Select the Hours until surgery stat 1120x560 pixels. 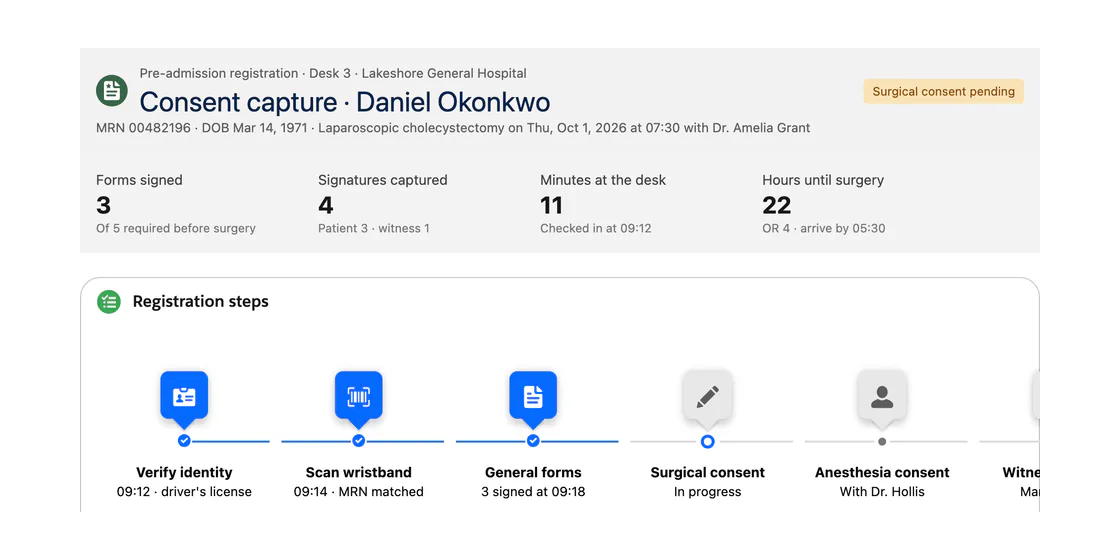[x=824, y=204]
